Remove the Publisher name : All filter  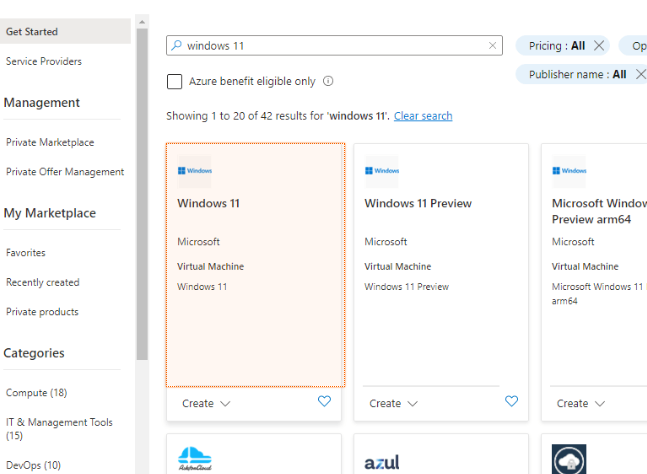coord(641,74)
